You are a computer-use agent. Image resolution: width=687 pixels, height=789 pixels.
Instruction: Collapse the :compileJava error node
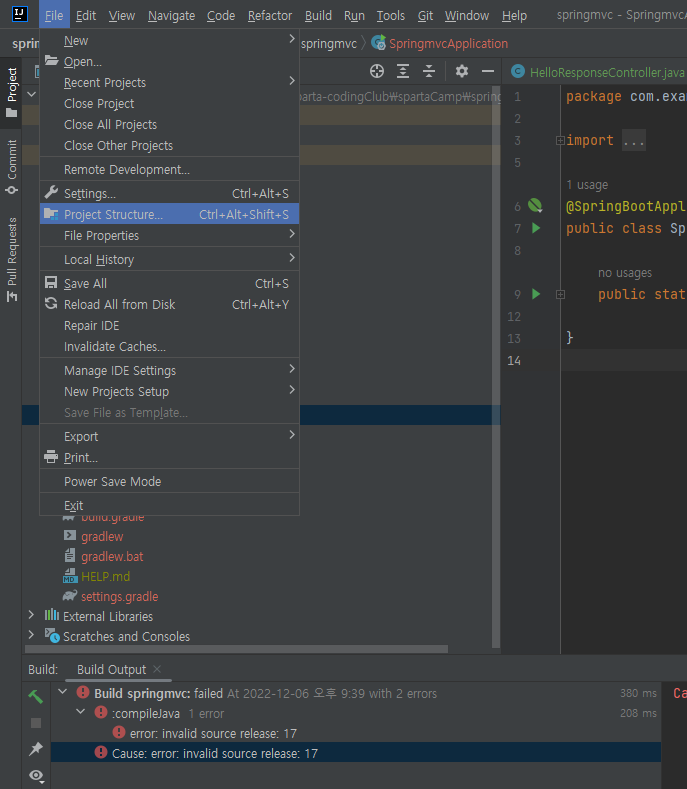pos(81,712)
